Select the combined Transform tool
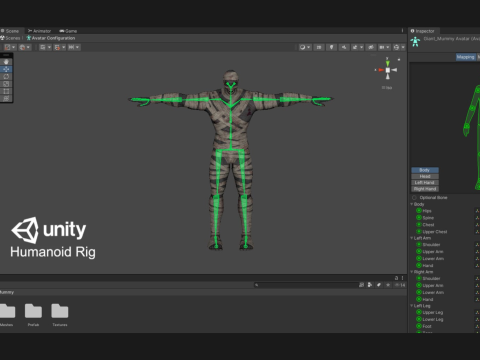Screen dimensions: 480x360 pyautogui.click(x=6, y=99)
